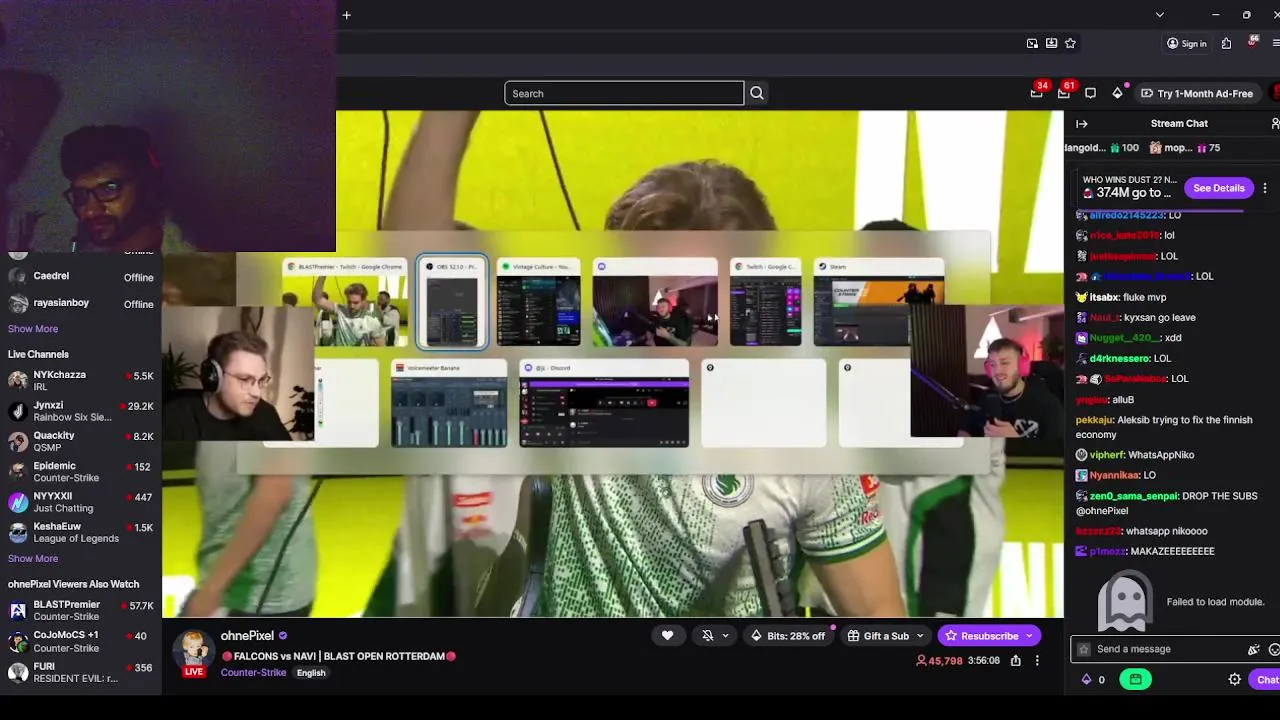Open the Prime loot inbox with 34 badge
The width and height of the screenshot is (1280, 720).
(x=1037, y=93)
